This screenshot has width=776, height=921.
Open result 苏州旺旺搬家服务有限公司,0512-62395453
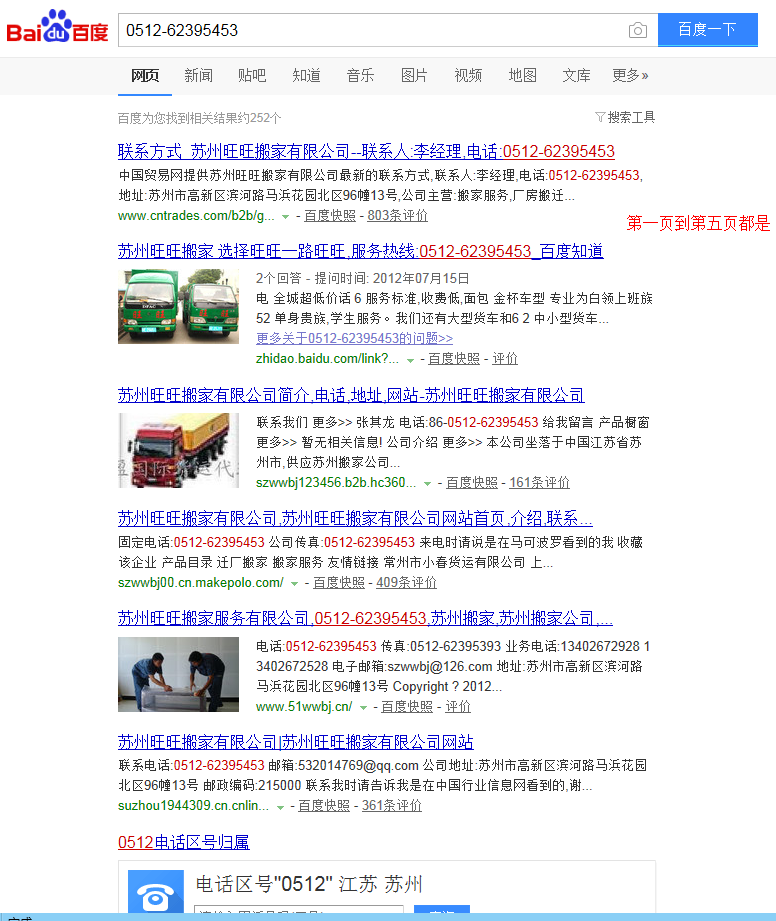point(365,619)
